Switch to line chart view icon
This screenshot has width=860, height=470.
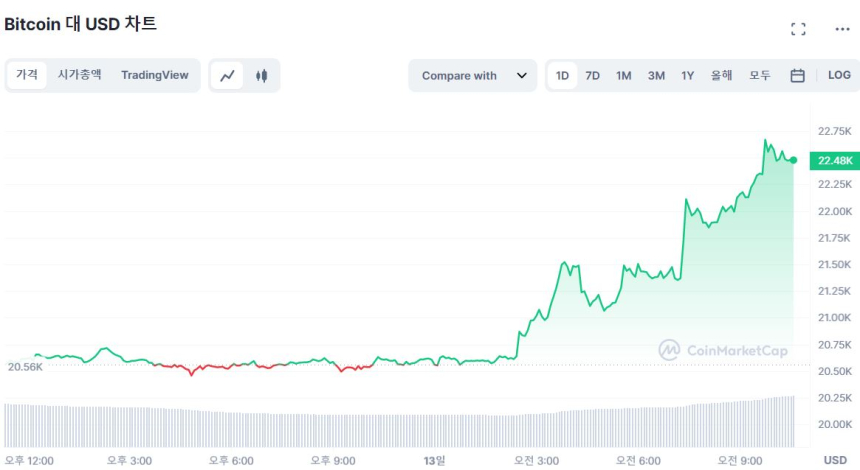pyautogui.click(x=228, y=76)
